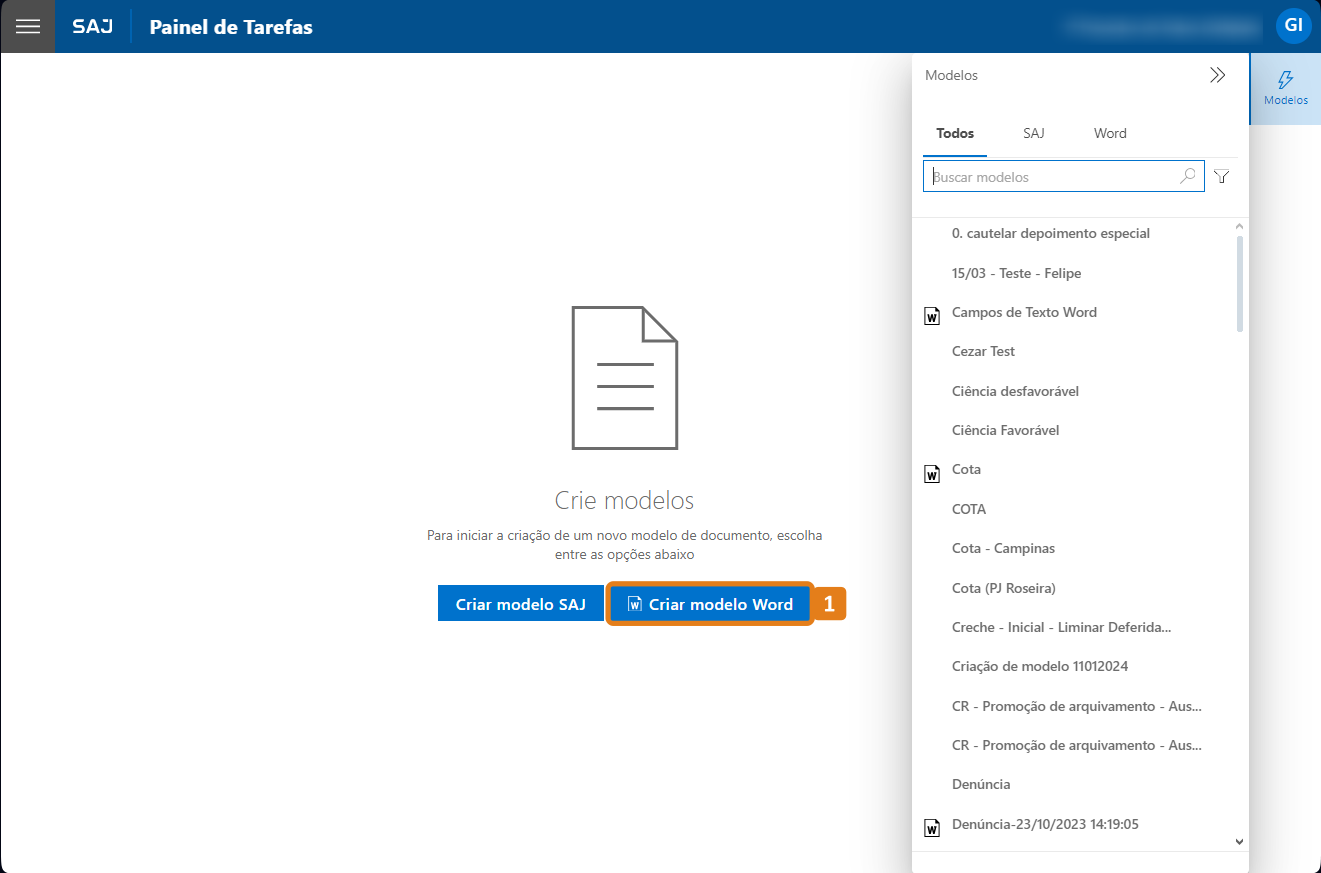
Task: Switch to the Word models tab
Action: coord(1110,133)
